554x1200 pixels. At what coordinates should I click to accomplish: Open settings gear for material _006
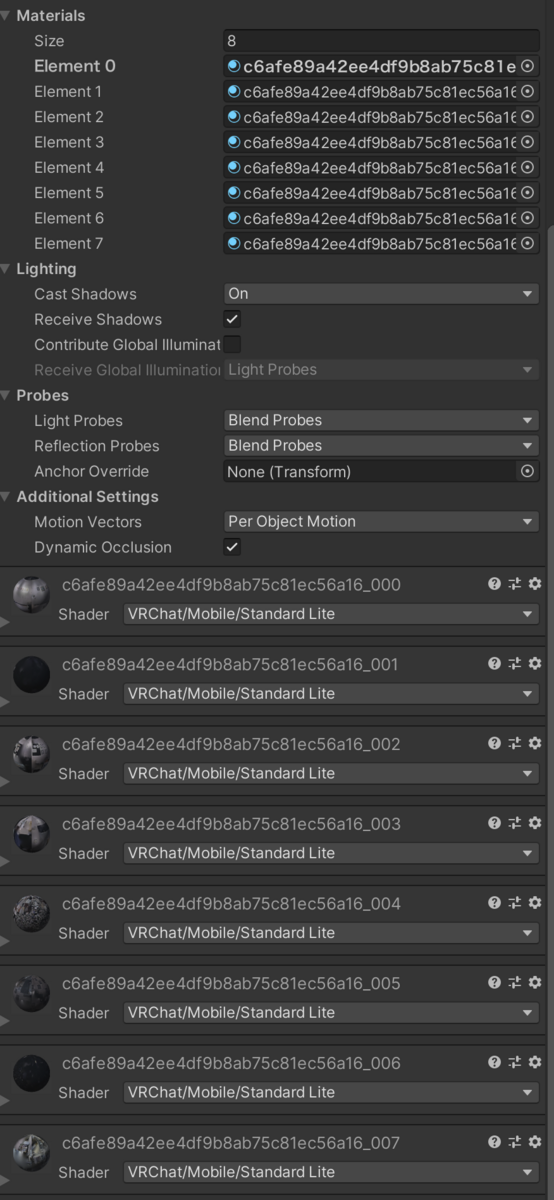tap(535, 1063)
